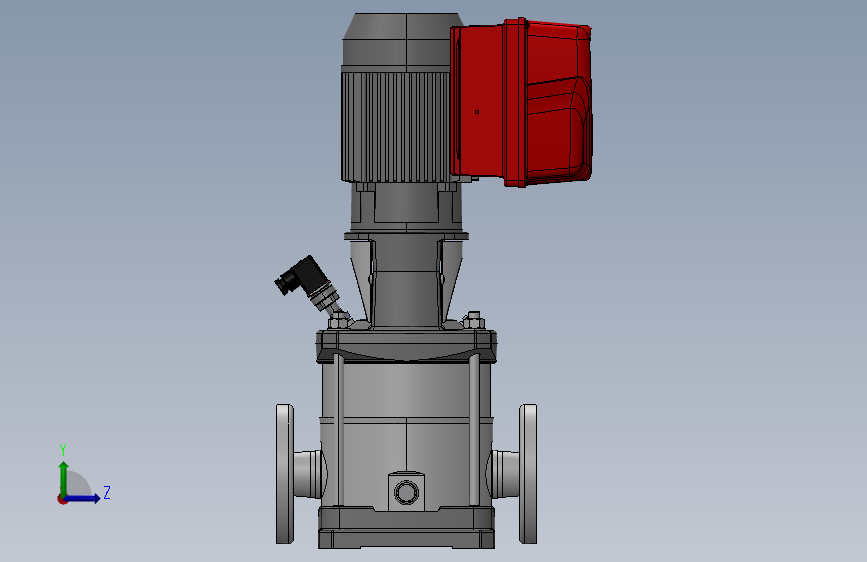Select the hex nut on the right of the pump head
This screenshot has height=562, width=867.
(x=473, y=320)
